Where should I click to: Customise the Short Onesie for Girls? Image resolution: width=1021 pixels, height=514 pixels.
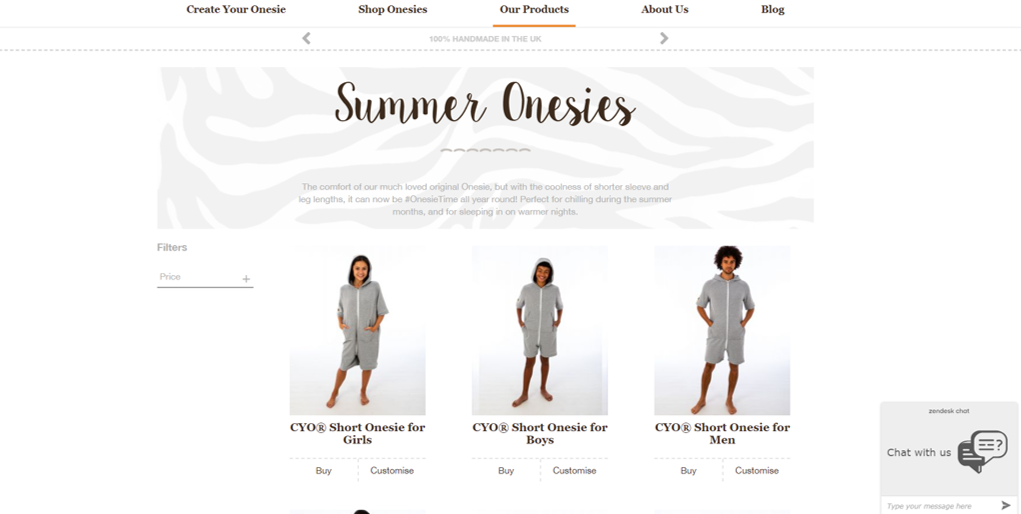(x=392, y=470)
